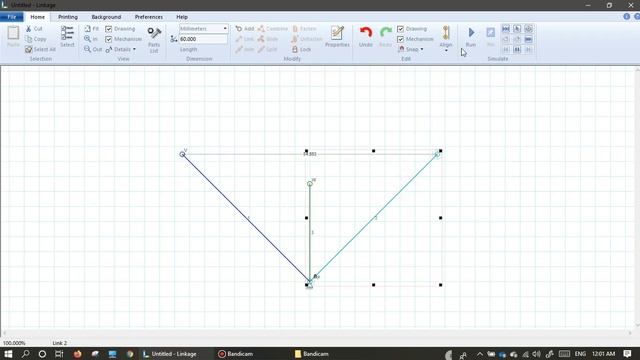Click the bottom anchor joint of the mechanism
This screenshot has height=360, width=640.
pyautogui.click(x=310, y=284)
